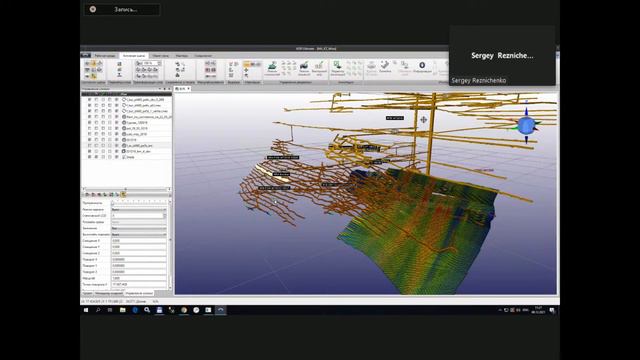Open the taskbar search magnifier

coord(98,310)
